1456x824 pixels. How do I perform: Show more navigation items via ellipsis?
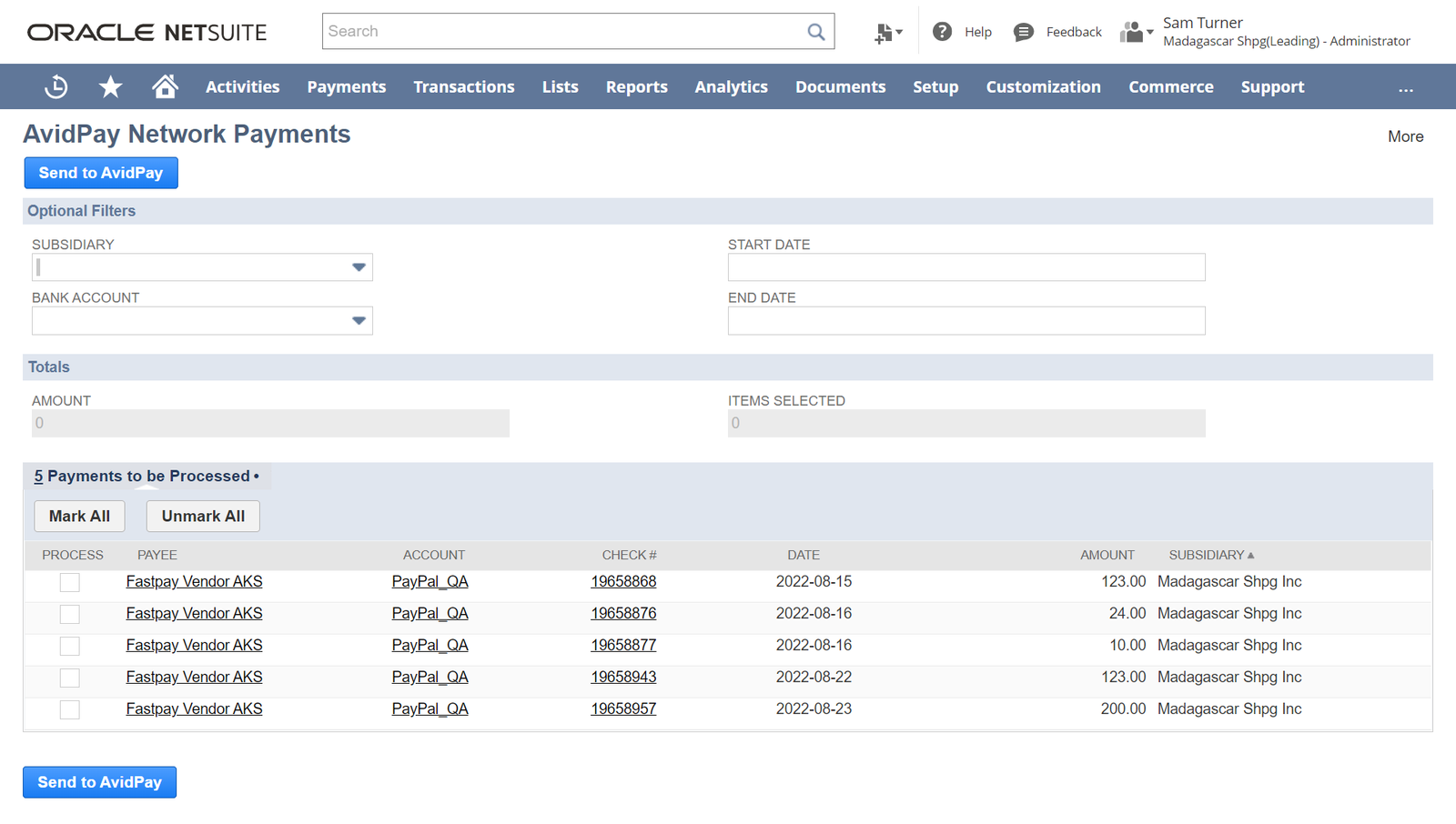pyautogui.click(x=1406, y=88)
